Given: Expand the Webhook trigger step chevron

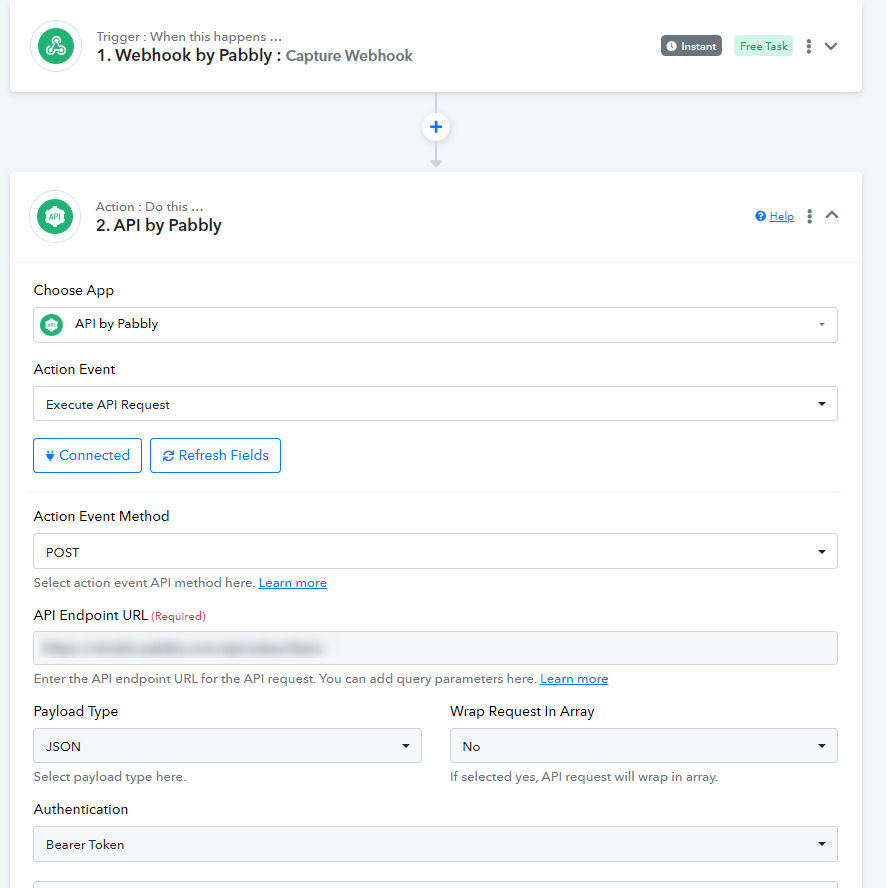Looking at the screenshot, I should coord(831,46).
